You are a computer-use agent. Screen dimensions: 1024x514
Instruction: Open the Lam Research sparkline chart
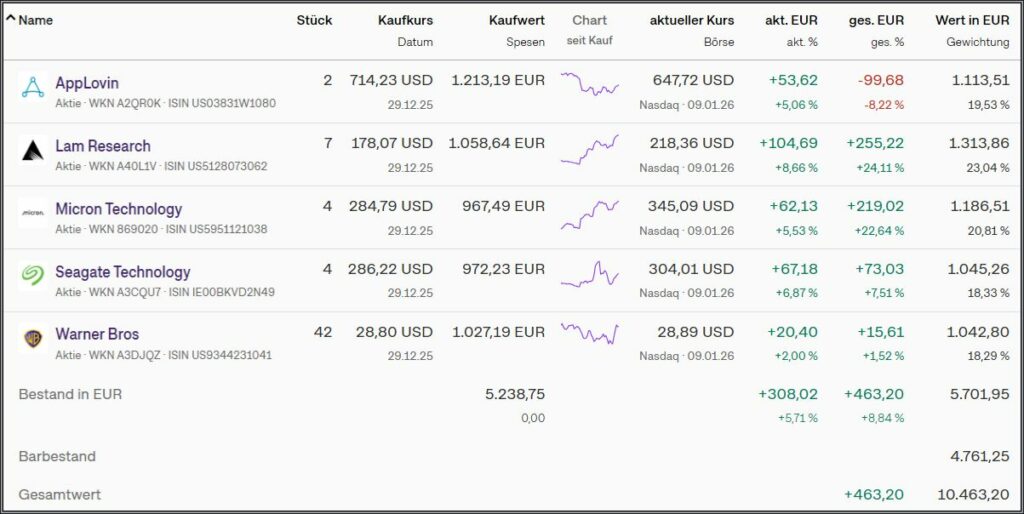[x=590, y=150]
